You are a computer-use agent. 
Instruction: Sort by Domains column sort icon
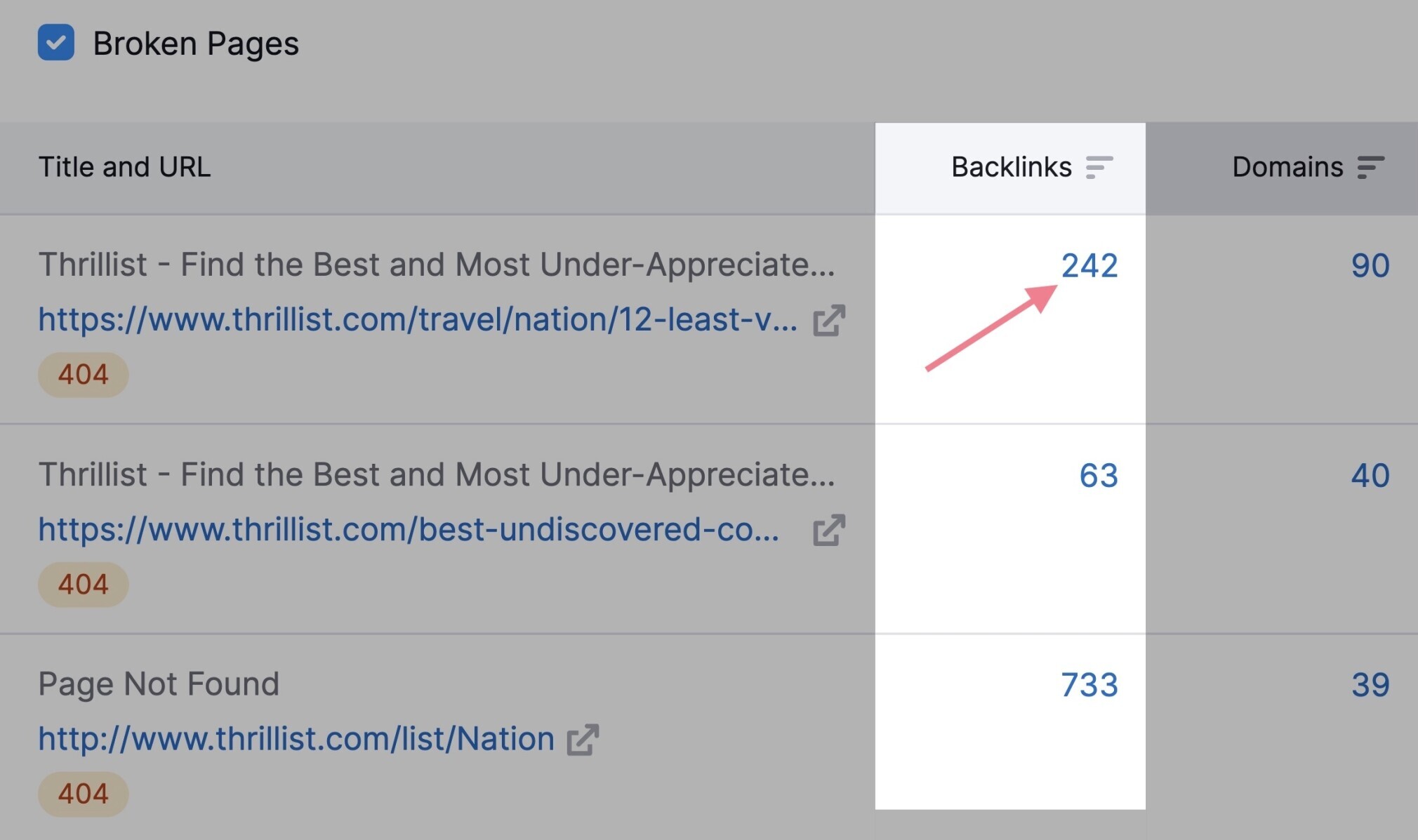(x=1370, y=168)
